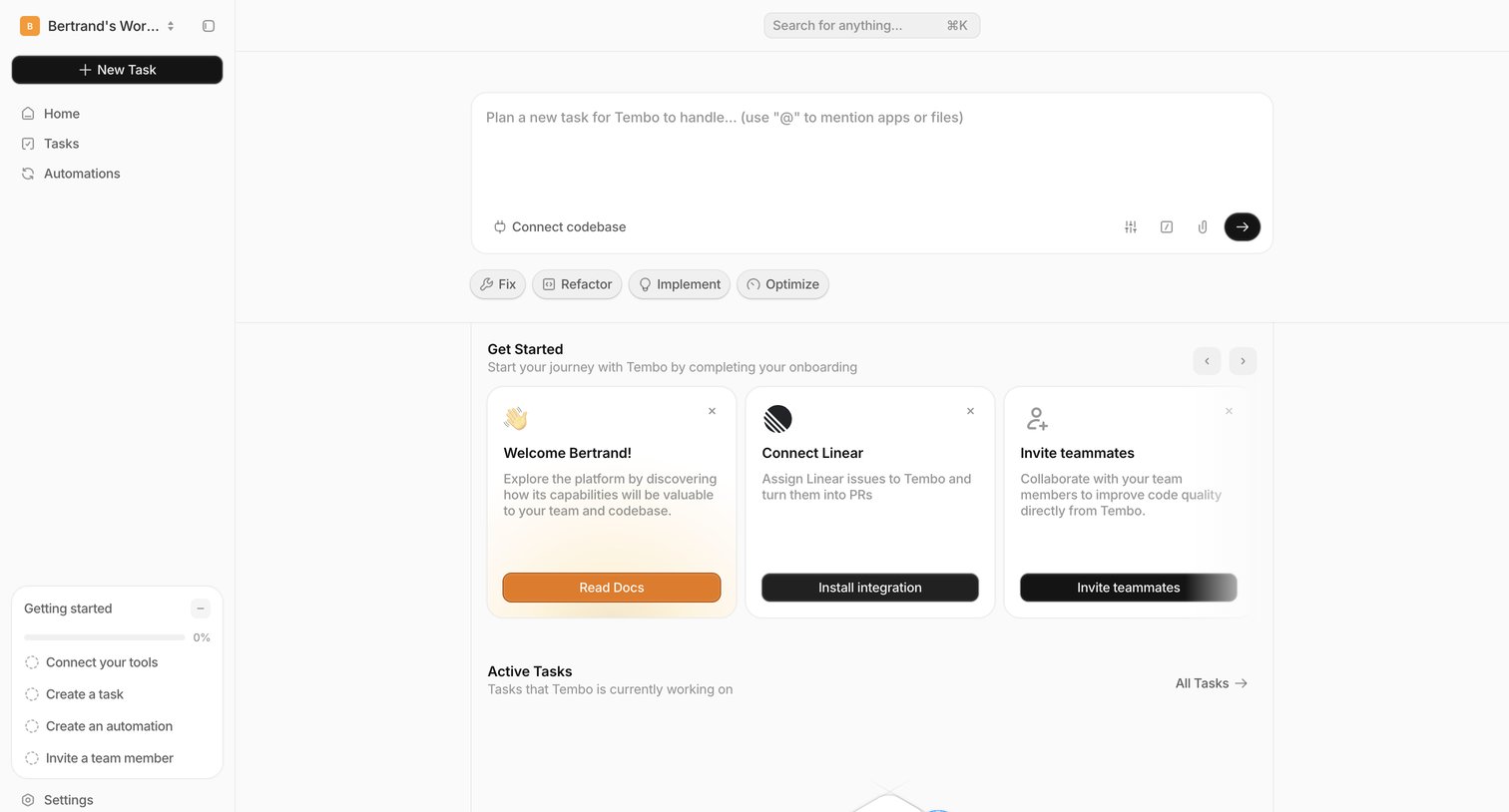
Task: Open Tasks in the sidebar
Action: (117, 144)
